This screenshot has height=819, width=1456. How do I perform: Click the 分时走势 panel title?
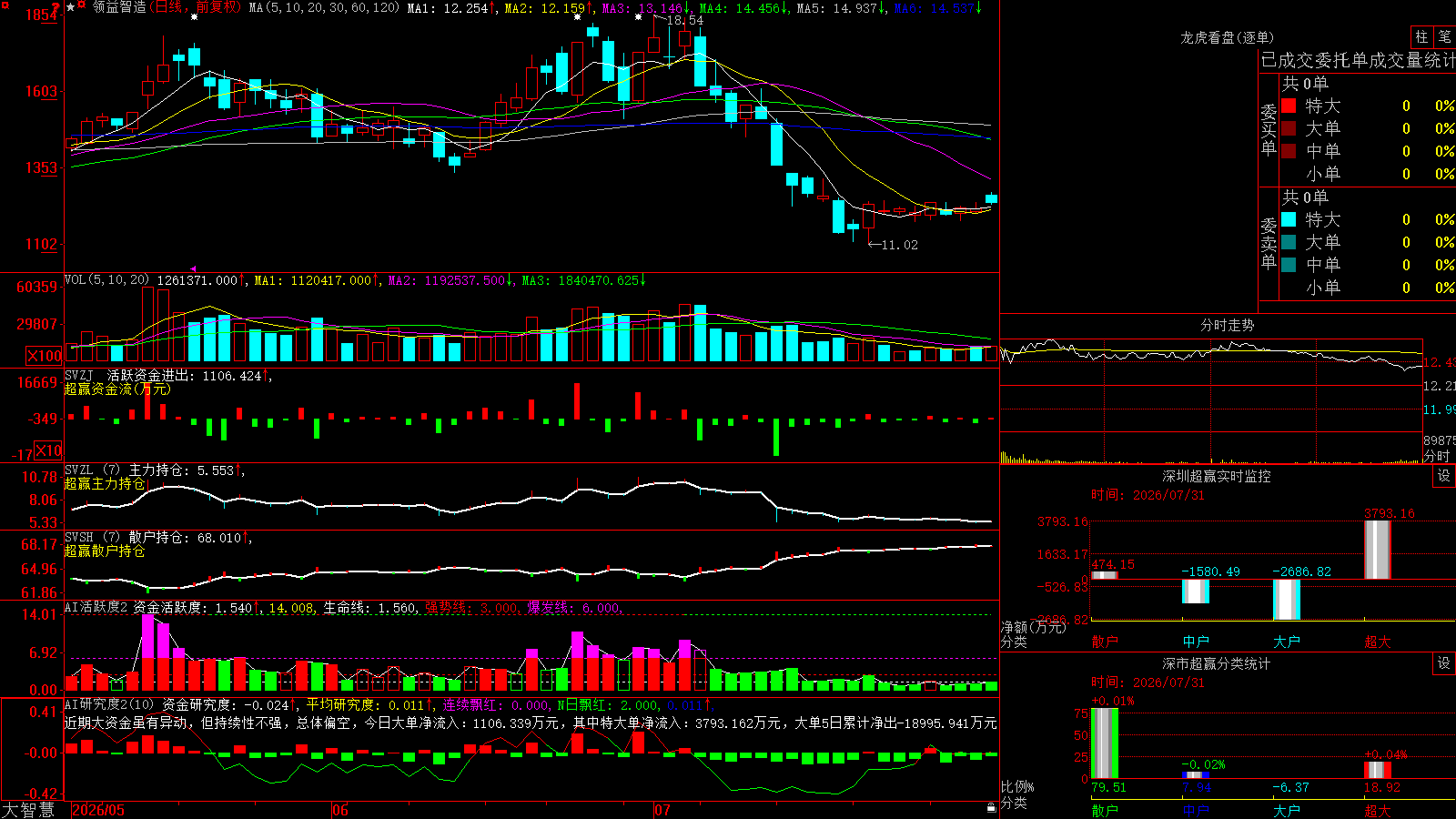pyautogui.click(x=1228, y=325)
